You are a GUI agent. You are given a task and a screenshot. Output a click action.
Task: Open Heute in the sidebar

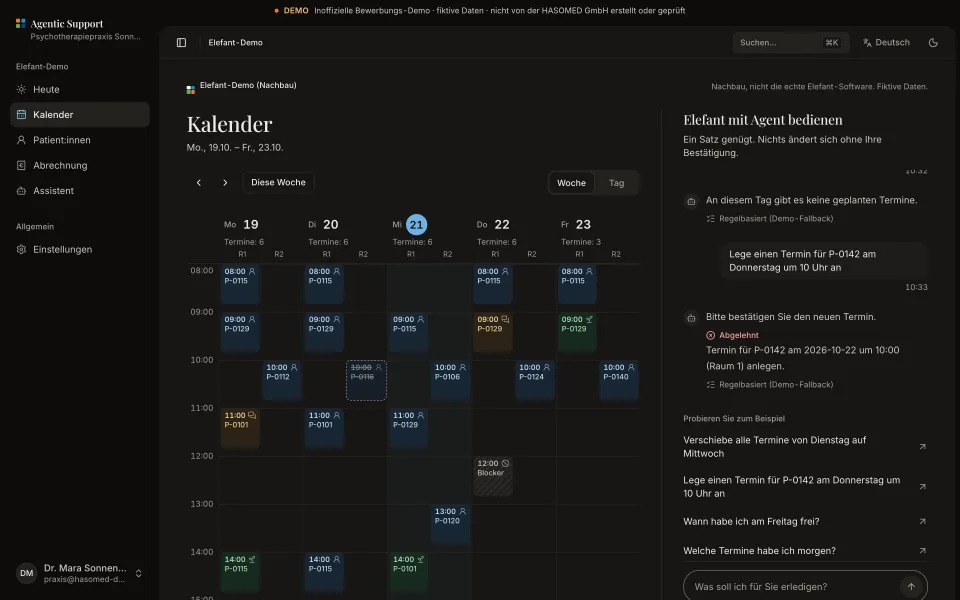pos(80,89)
